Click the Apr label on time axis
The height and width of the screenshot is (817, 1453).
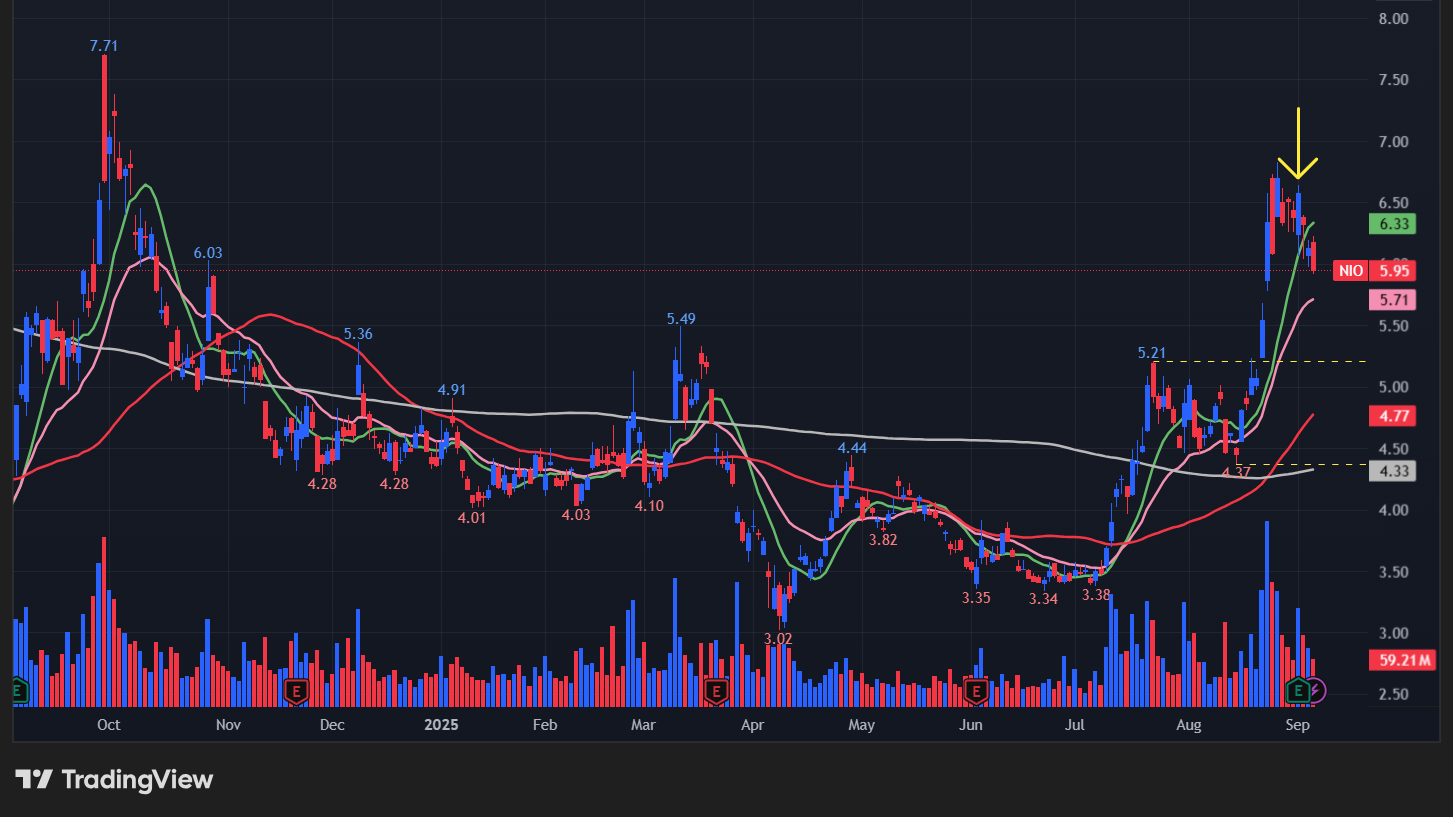pos(752,724)
